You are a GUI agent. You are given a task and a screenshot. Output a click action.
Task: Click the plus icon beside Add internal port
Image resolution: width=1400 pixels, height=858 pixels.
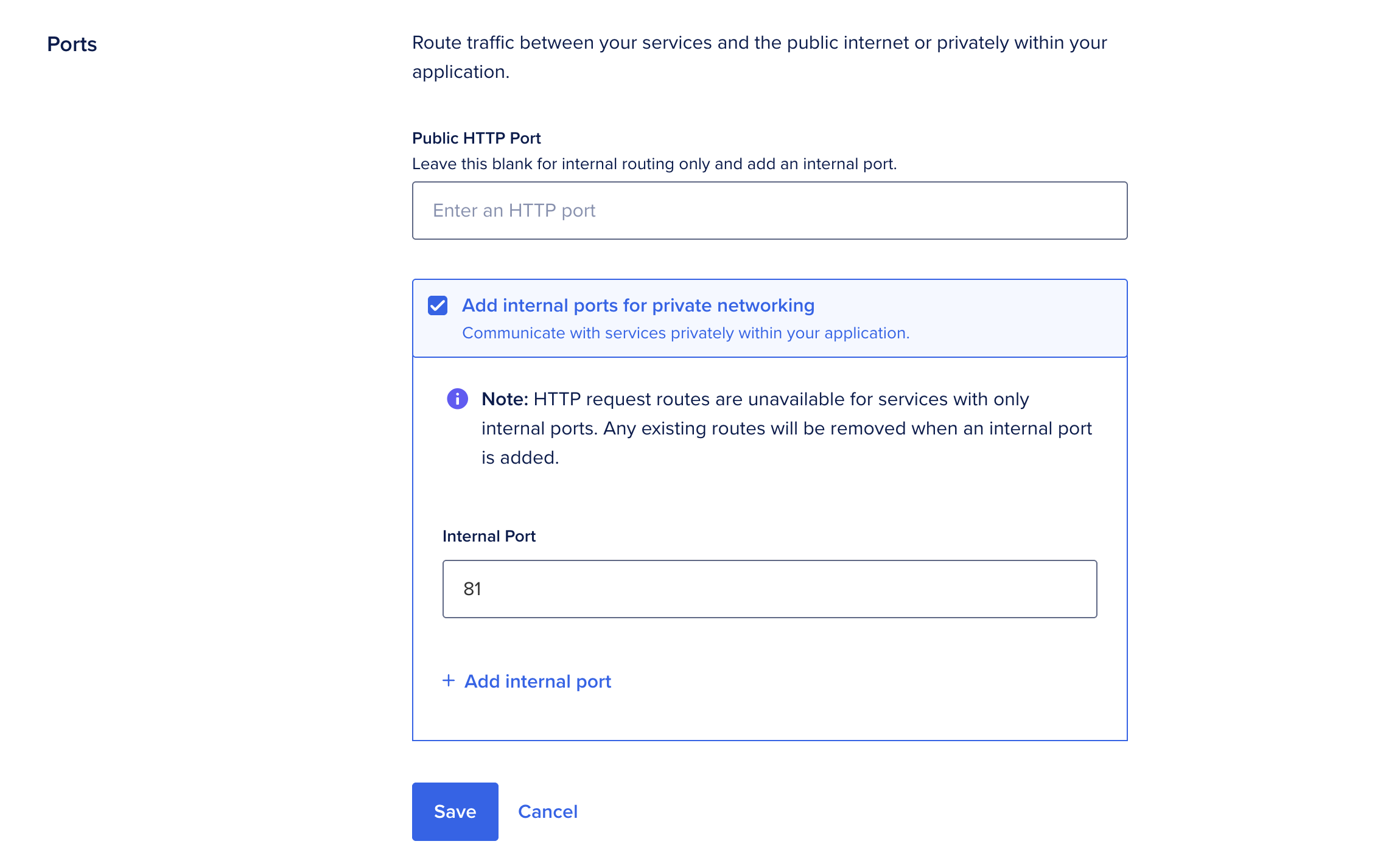click(x=448, y=680)
